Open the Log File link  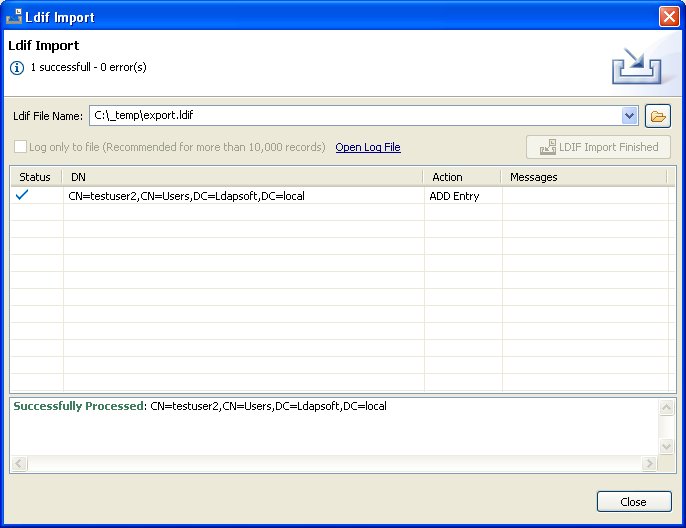coord(368,147)
